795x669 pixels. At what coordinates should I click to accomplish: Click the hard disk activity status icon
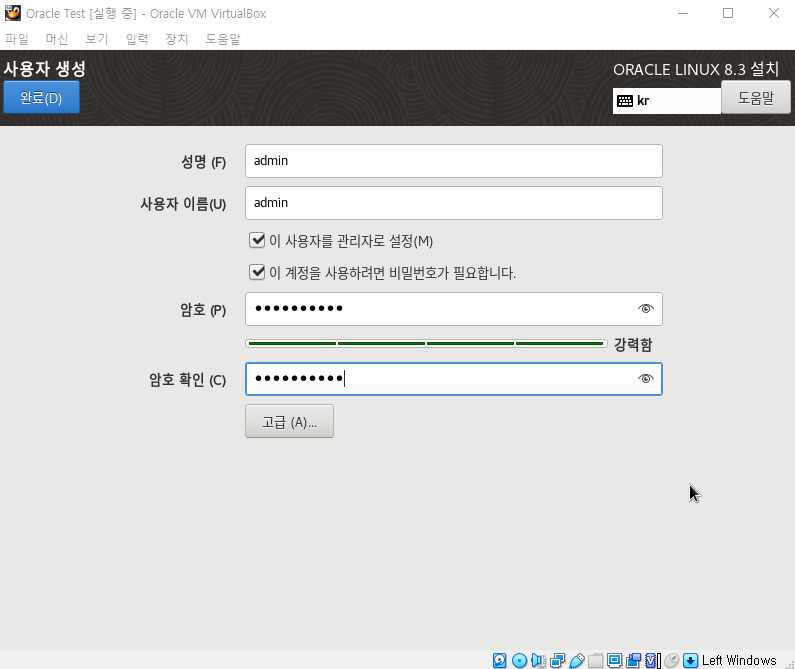coord(499,660)
